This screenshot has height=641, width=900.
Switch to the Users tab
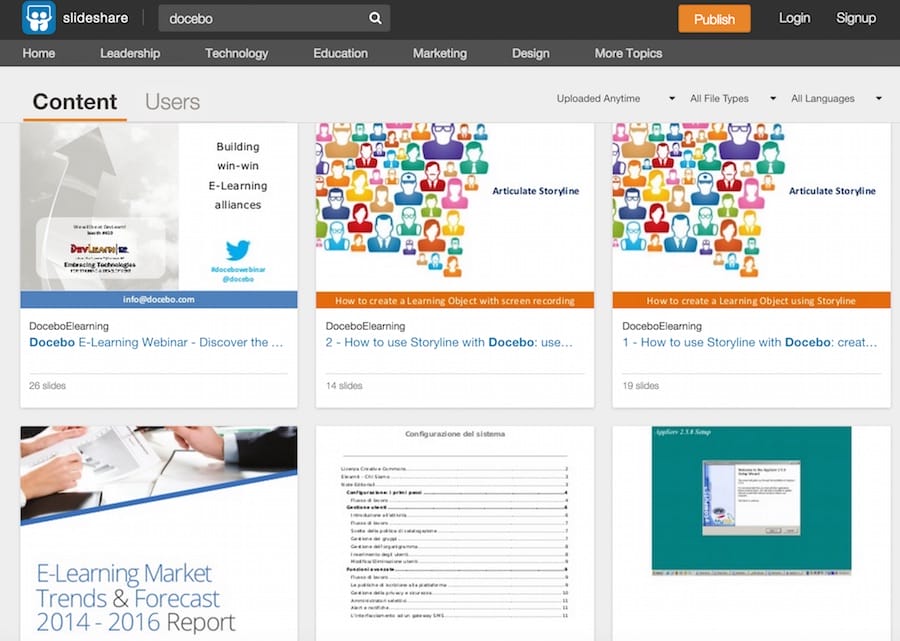[x=172, y=102]
